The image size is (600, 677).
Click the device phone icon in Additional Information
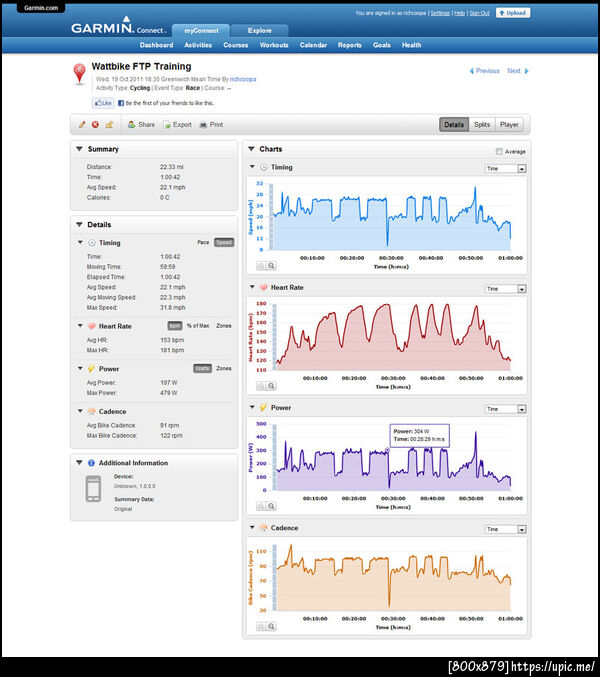pos(93,489)
